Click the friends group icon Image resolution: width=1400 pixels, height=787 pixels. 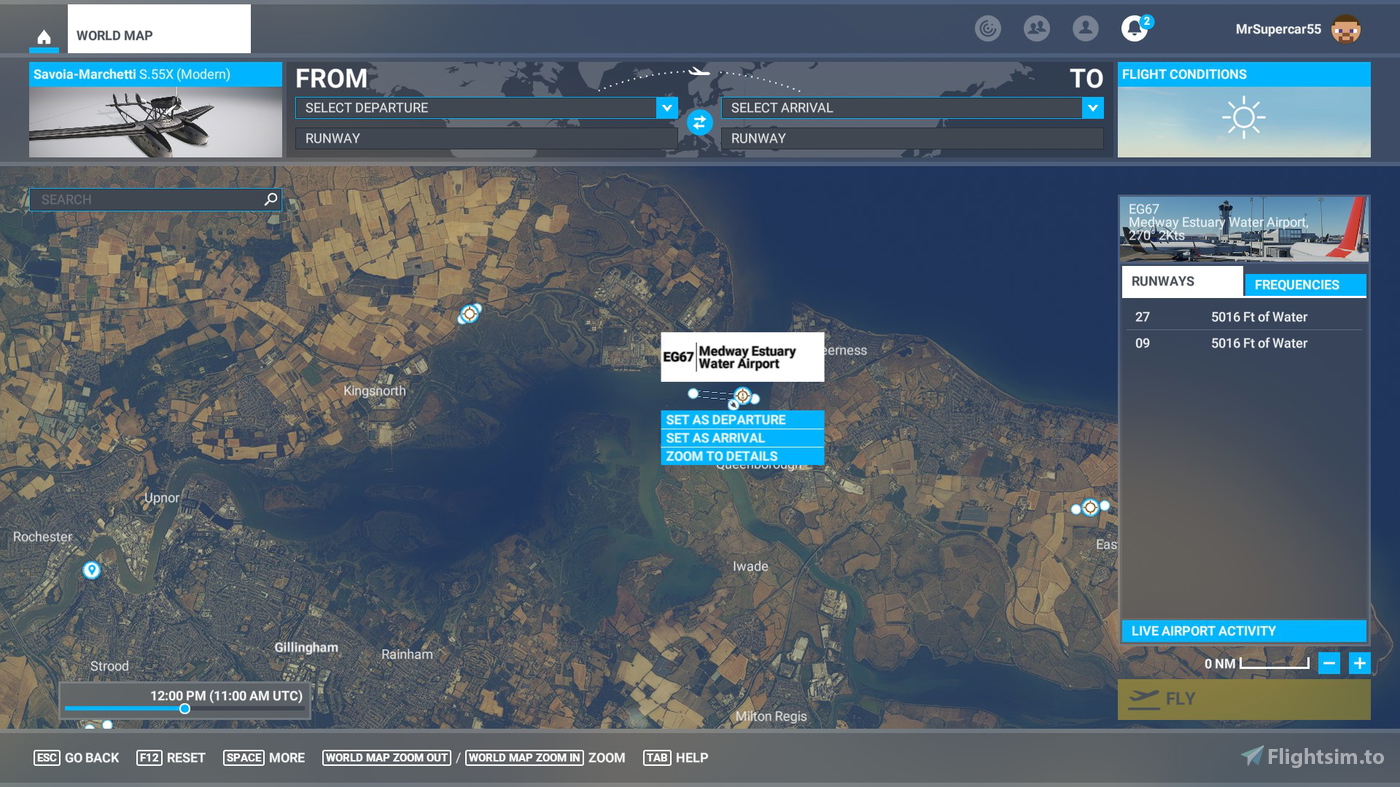pos(1036,29)
